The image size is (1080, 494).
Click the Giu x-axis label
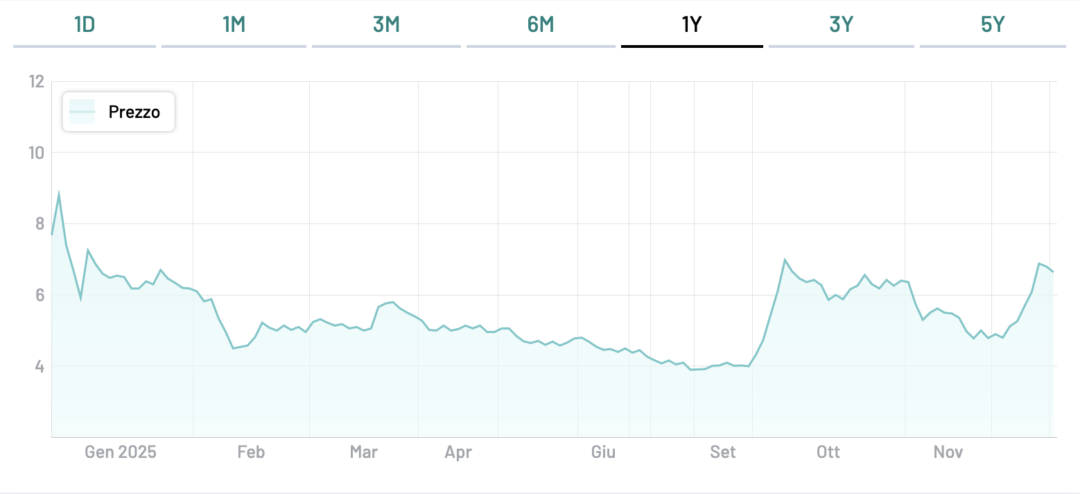(x=603, y=452)
